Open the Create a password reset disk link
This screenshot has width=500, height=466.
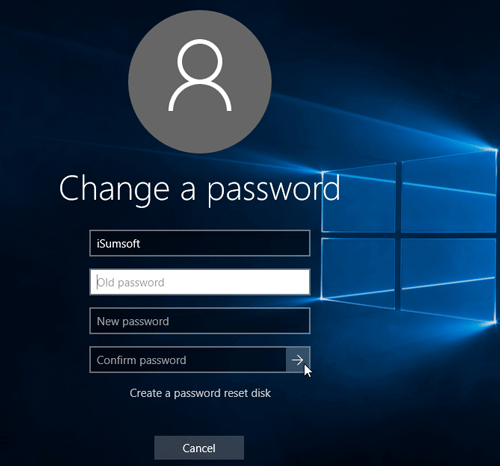(200, 393)
